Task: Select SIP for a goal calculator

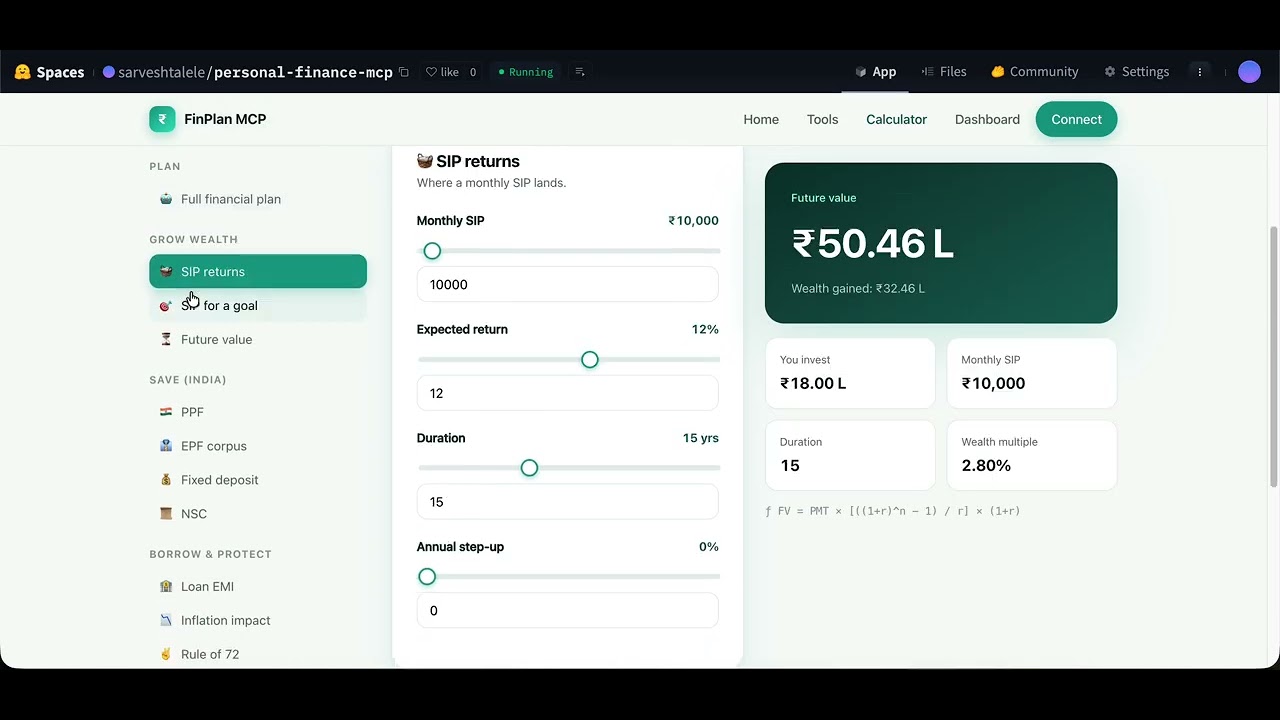Action: 258,306
